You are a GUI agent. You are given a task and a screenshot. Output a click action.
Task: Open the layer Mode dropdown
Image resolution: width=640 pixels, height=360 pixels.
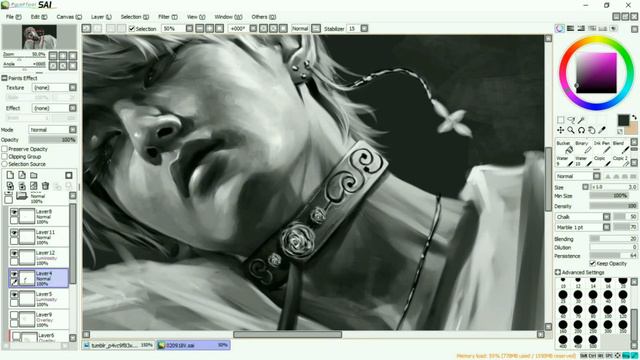[53, 129]
